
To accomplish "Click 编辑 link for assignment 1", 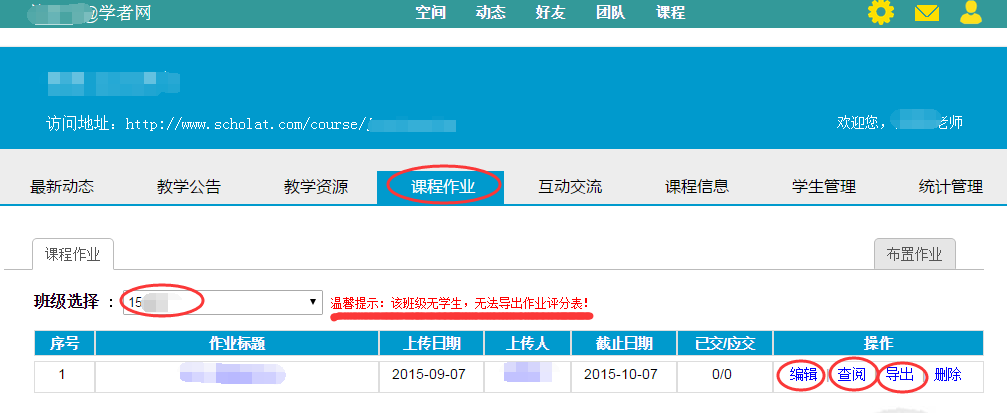I will point(803,375).
